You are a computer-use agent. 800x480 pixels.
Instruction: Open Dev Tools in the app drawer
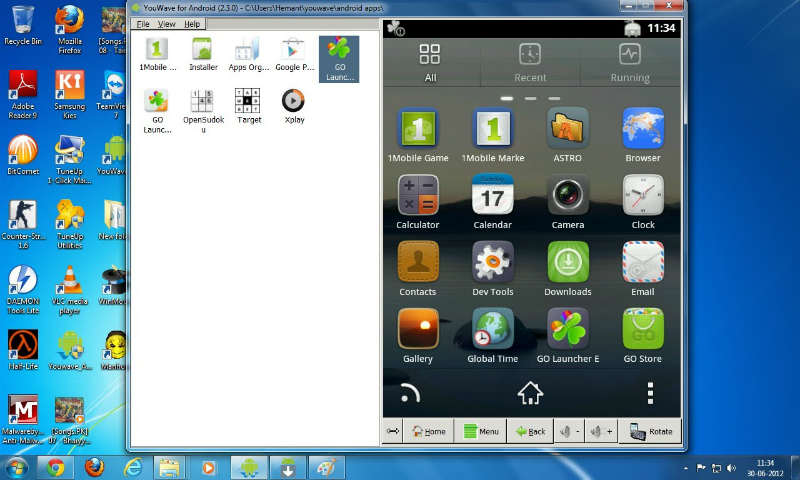(x=492, y=263)
